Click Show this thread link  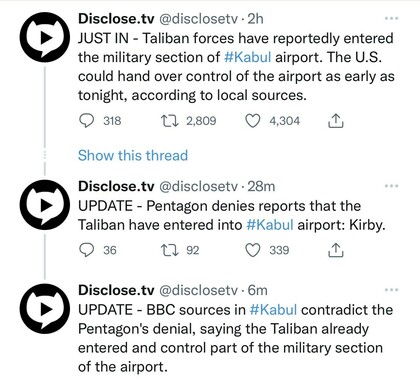133,156
